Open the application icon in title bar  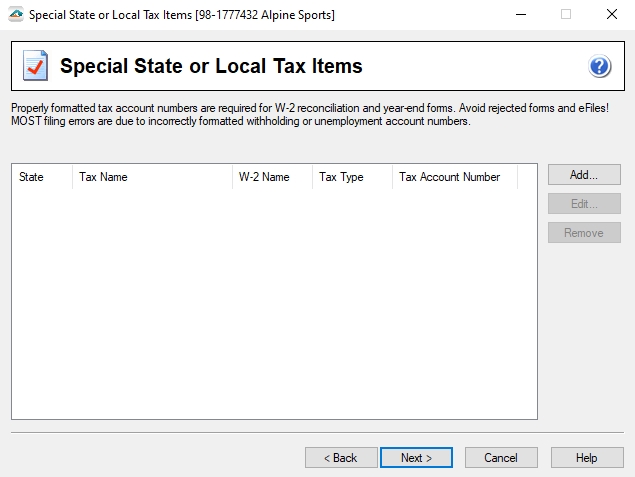(x=14, y=15)
